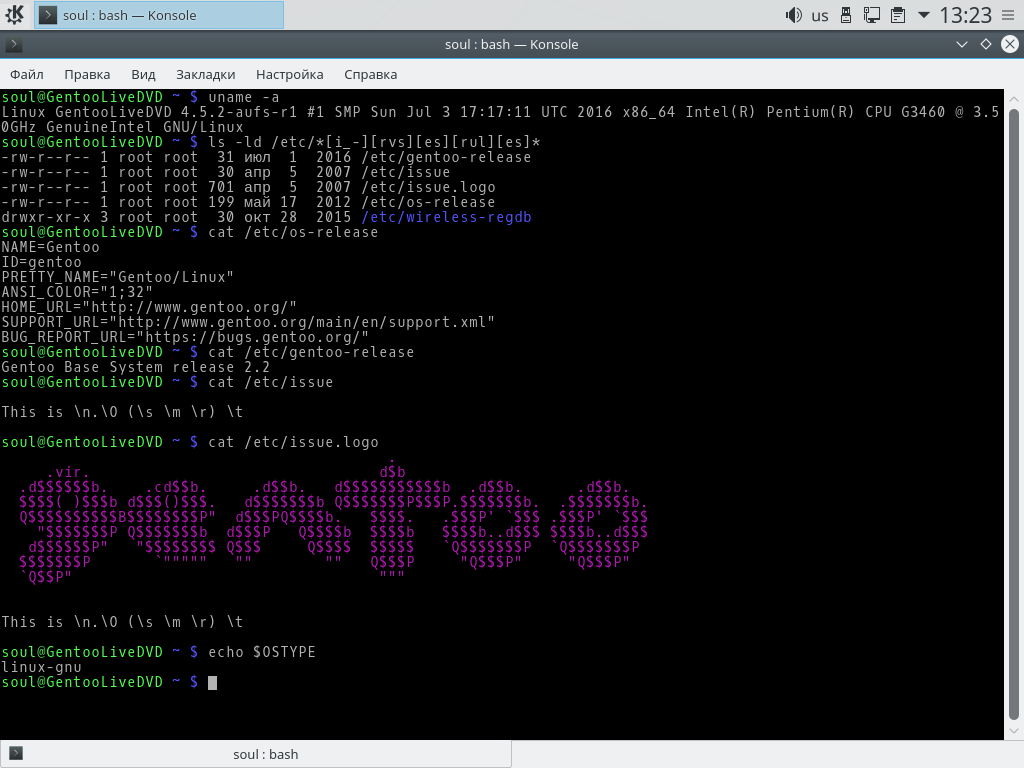Open the USB device notifier tray icon
The height and width of the screenshot is (768, 1024).
click(846, 15)
